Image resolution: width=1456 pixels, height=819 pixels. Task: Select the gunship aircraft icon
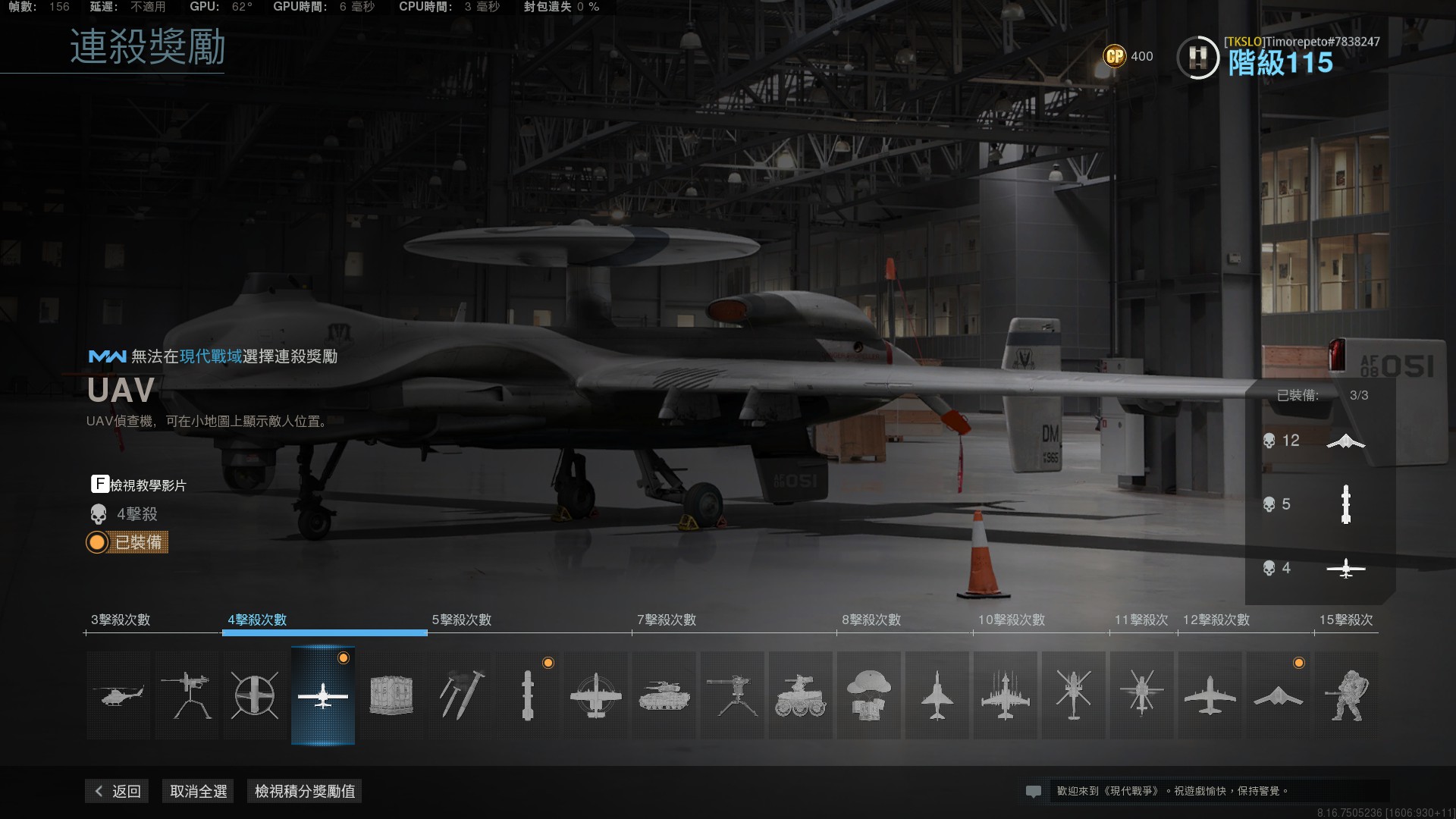coord(1210,695)
